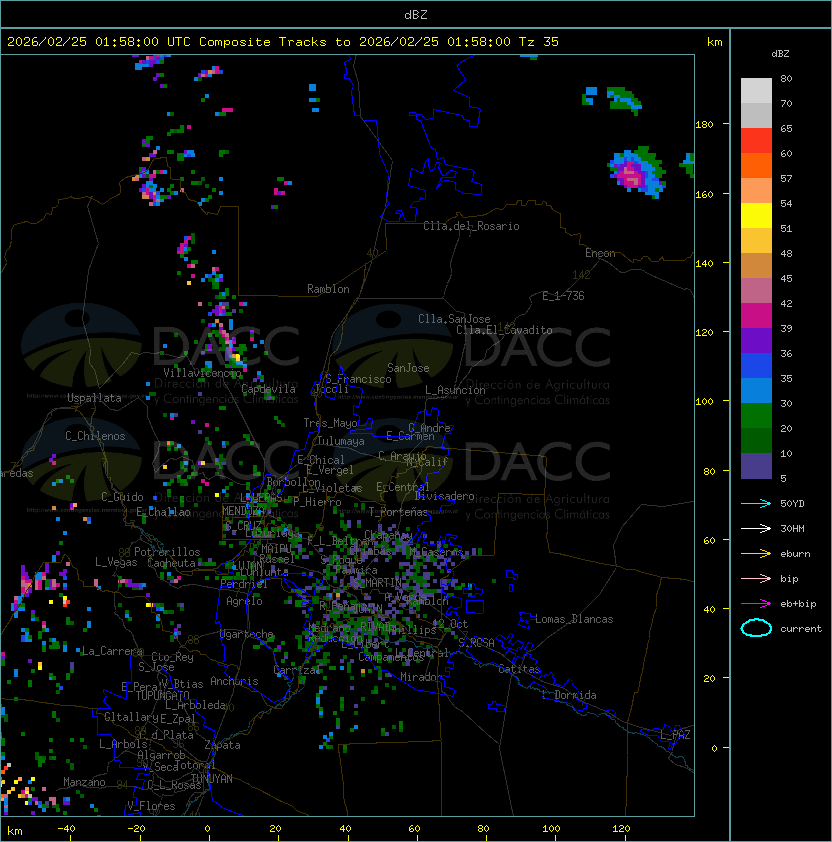Click the 'Agrelo' map label
Screen dimensions: 832x842
[x=244, y=601]
